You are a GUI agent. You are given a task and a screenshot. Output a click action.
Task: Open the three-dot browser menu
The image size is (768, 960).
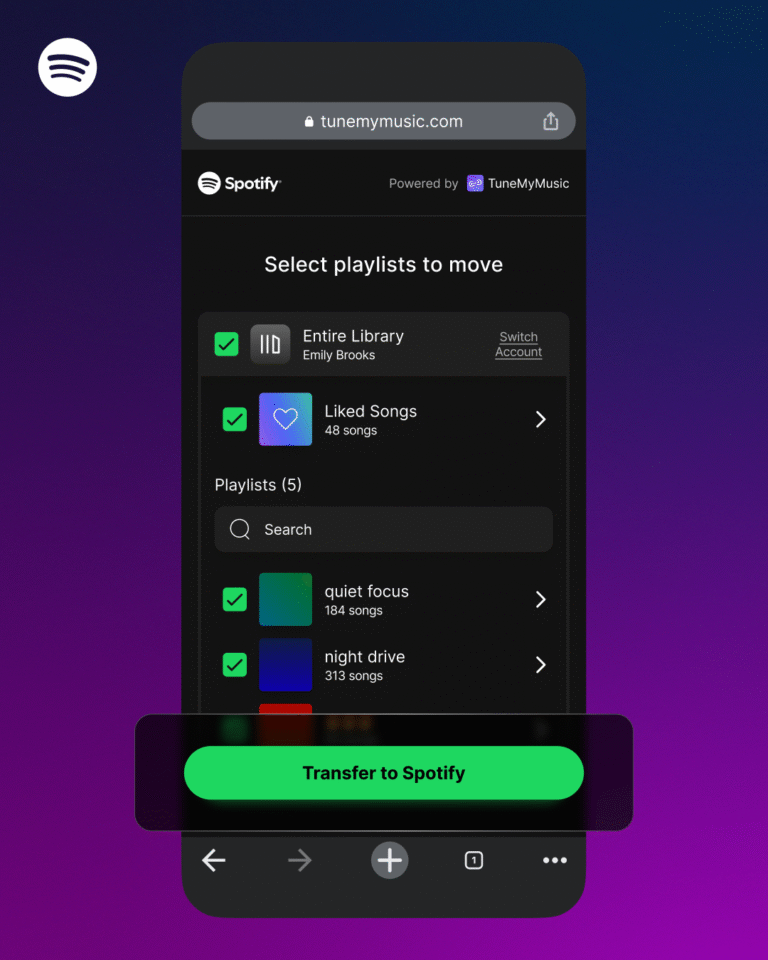554,860
